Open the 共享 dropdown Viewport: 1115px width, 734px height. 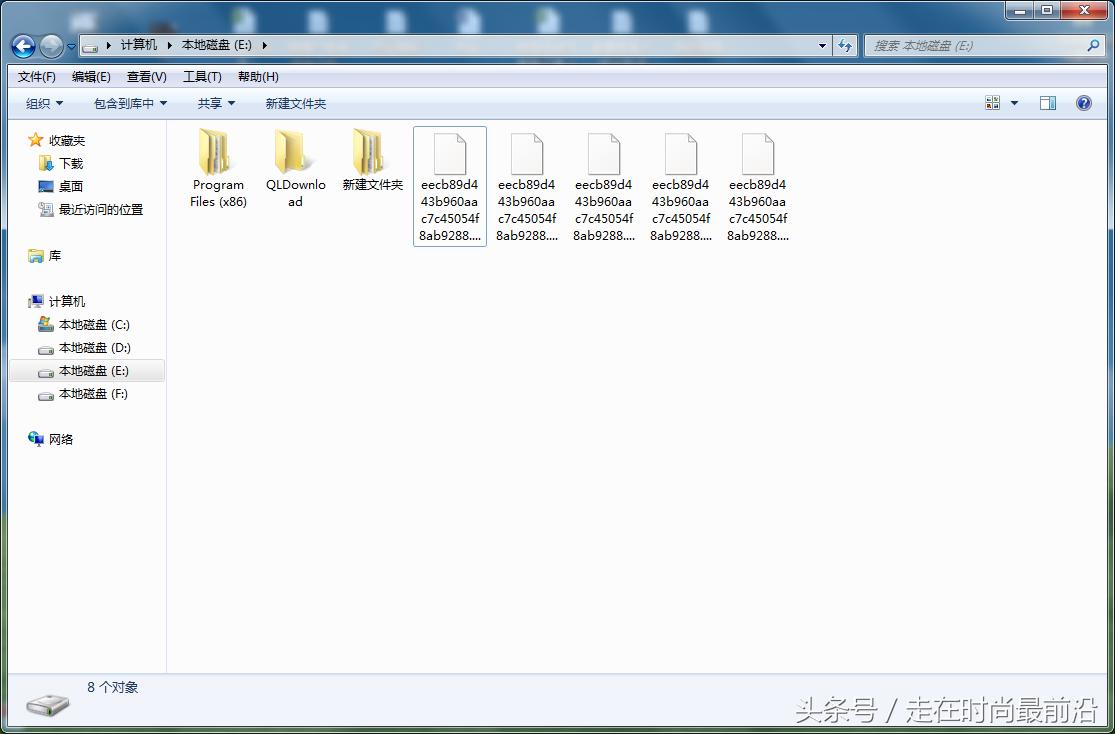point(216,104)
